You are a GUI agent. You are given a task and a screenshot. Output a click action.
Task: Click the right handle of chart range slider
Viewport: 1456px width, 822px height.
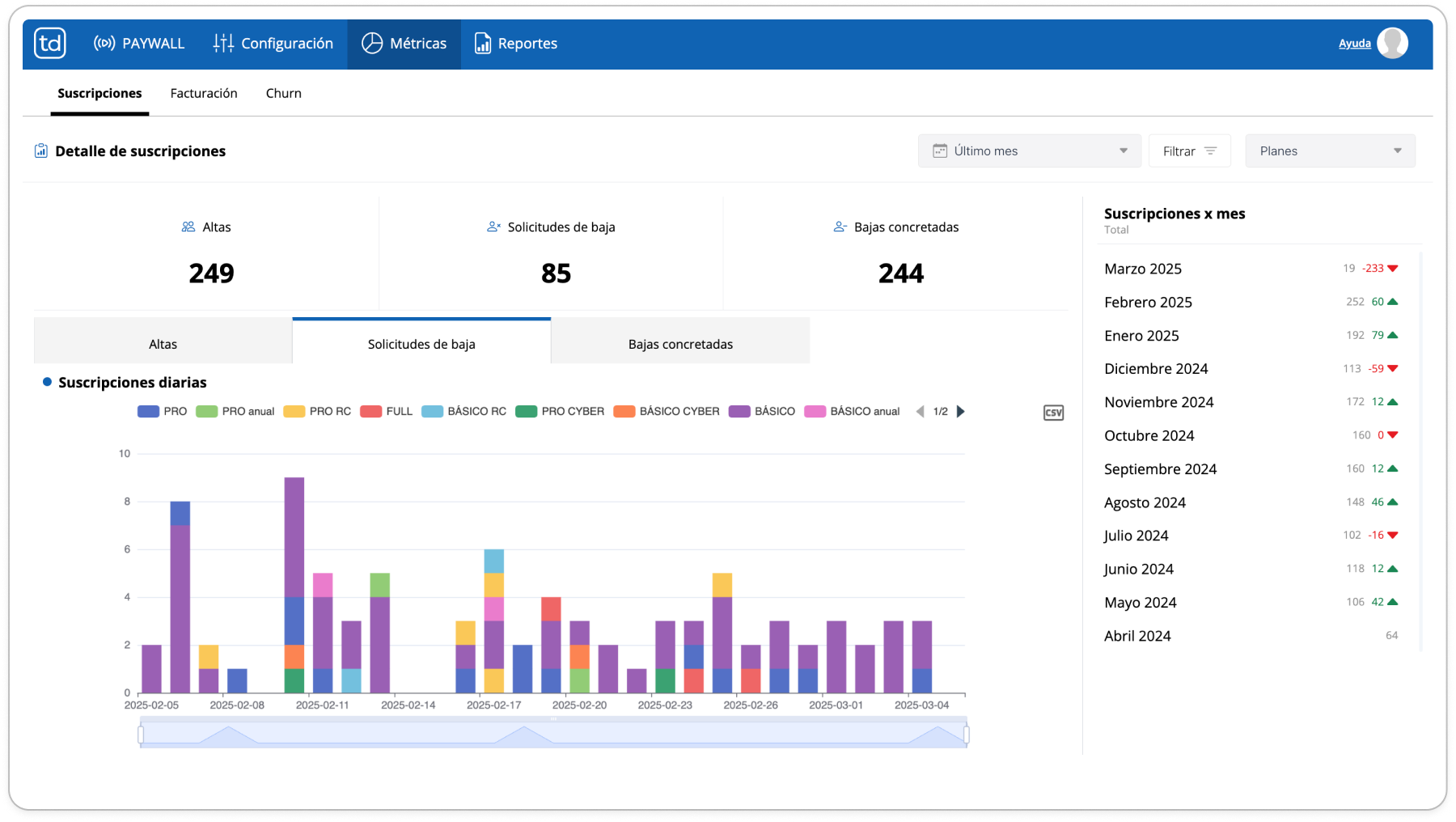(967, 735)
